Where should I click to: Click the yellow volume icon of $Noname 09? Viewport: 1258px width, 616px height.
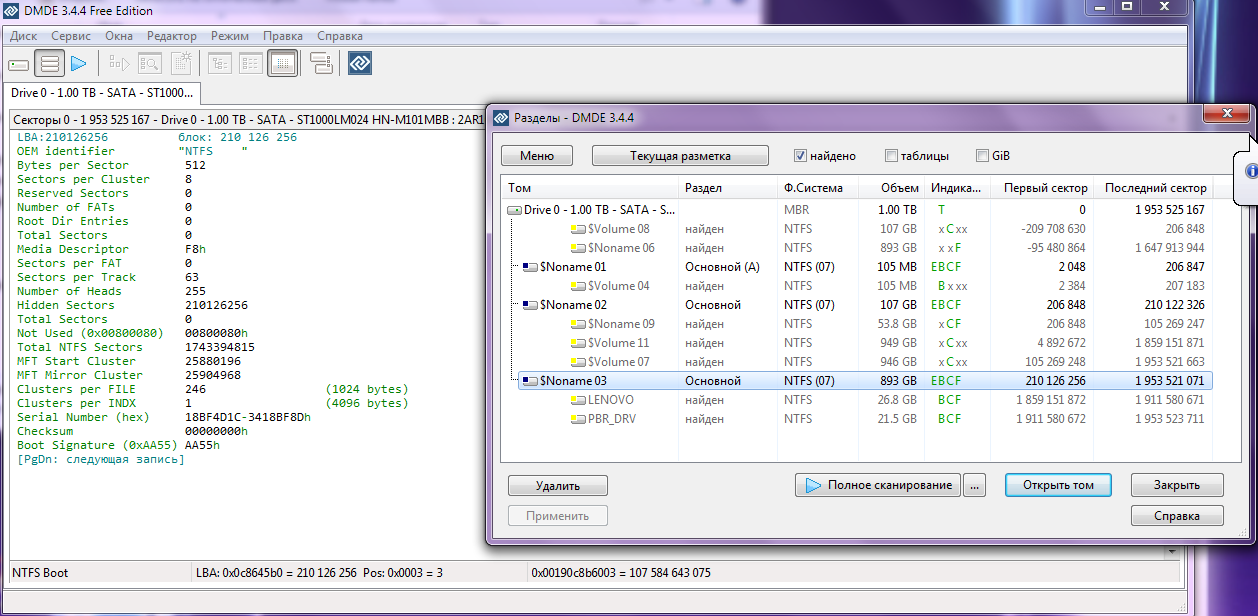click(x=578, y=324)
